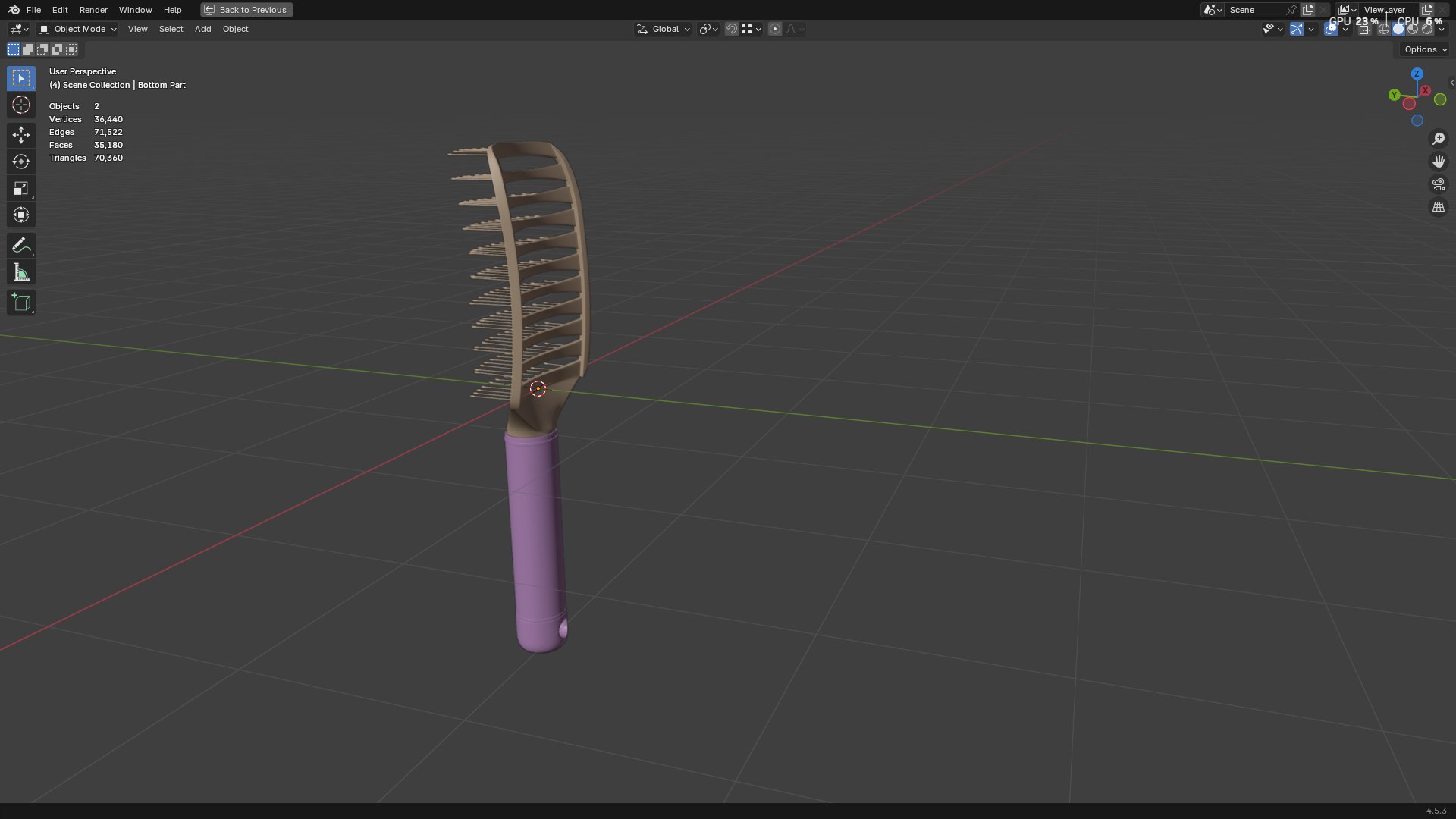This screenshot has width=1456, height=819.
Task: Switch to Wireframe shading
Action: pyautogui.click(x=1383, y=29)
